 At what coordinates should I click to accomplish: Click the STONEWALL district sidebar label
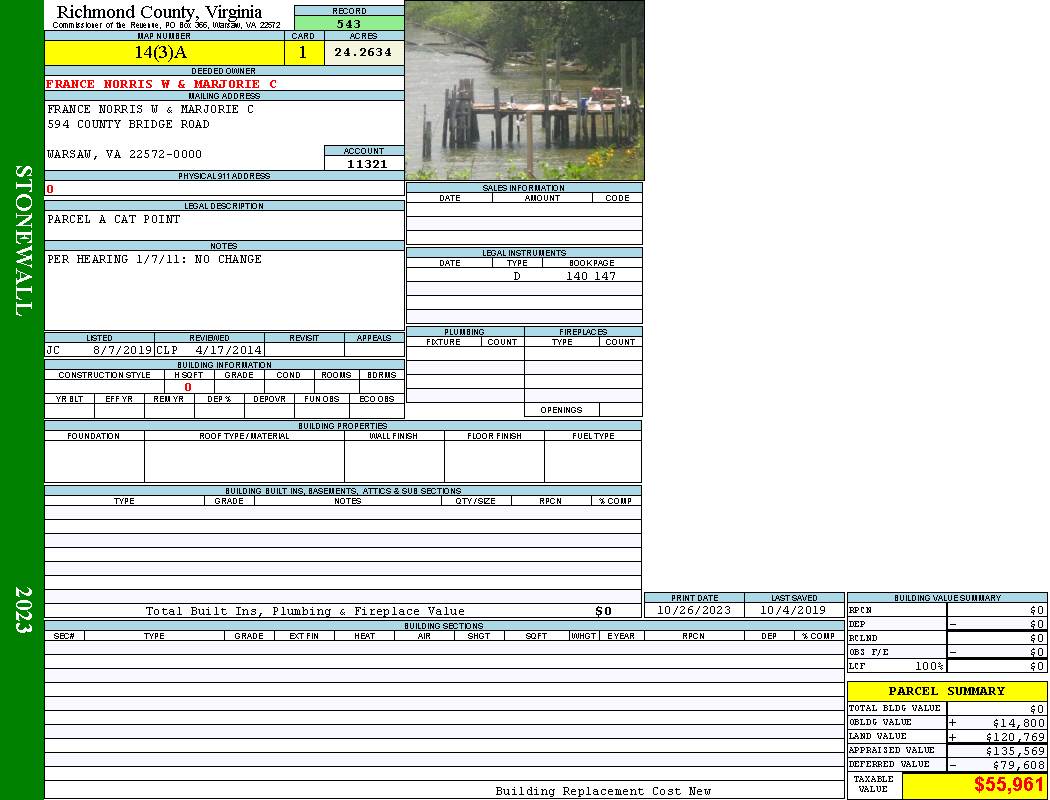[22, 241]
